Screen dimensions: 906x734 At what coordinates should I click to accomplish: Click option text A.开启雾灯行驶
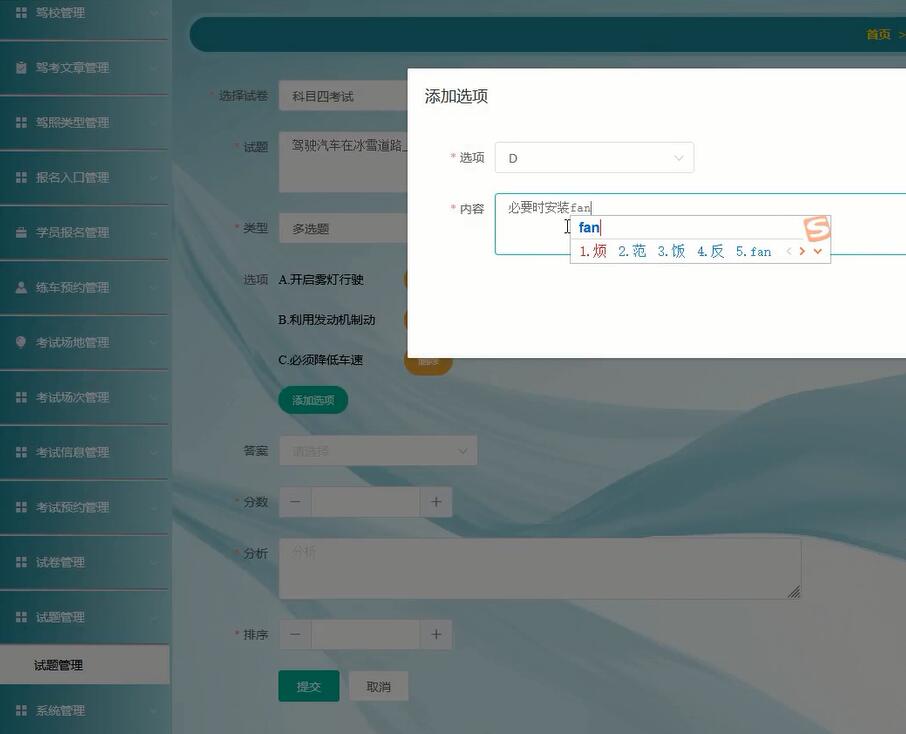321,280
